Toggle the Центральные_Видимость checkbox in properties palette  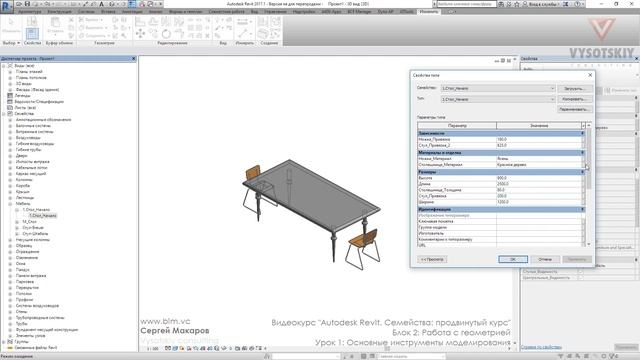tap(580, 278)
